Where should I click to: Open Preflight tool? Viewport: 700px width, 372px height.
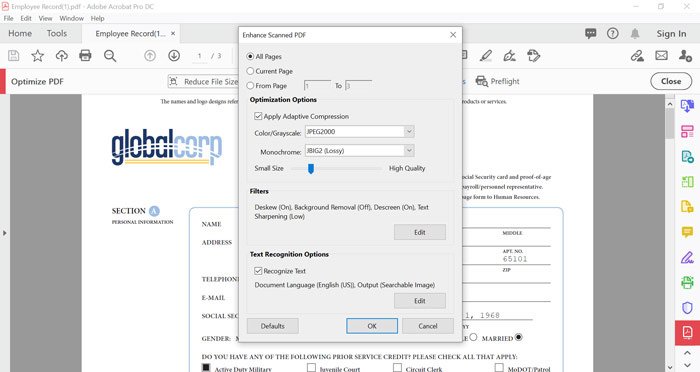click(x=497, y=81)
